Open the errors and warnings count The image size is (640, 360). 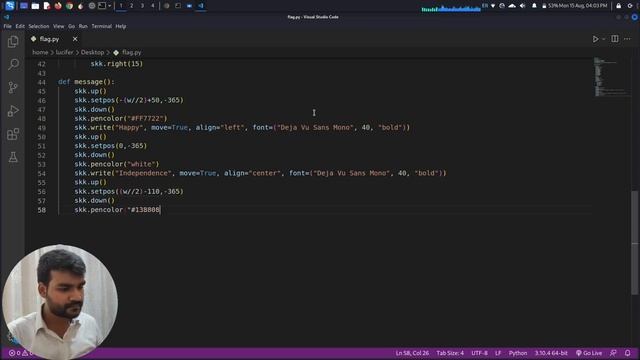(20, 353)
